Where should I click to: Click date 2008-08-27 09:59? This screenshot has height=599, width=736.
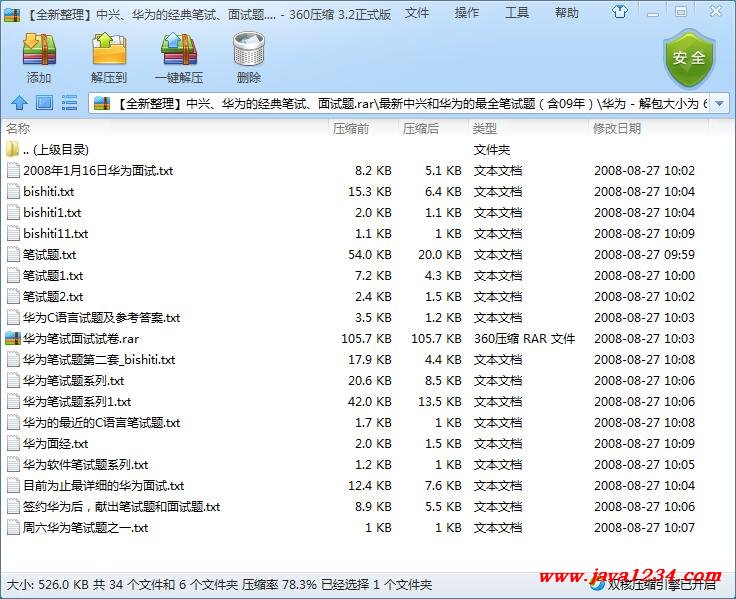pyautogui.click(x=644, y=254)
